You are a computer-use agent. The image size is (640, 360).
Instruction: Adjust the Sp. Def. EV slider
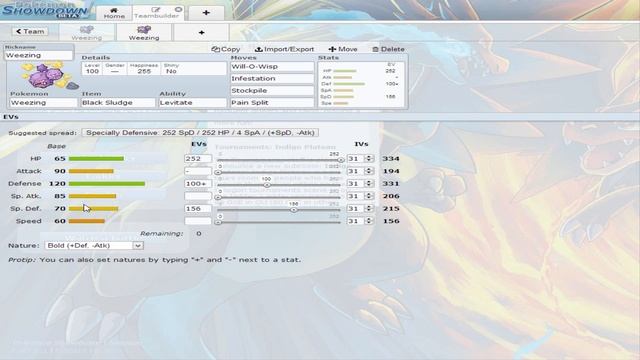280,210
